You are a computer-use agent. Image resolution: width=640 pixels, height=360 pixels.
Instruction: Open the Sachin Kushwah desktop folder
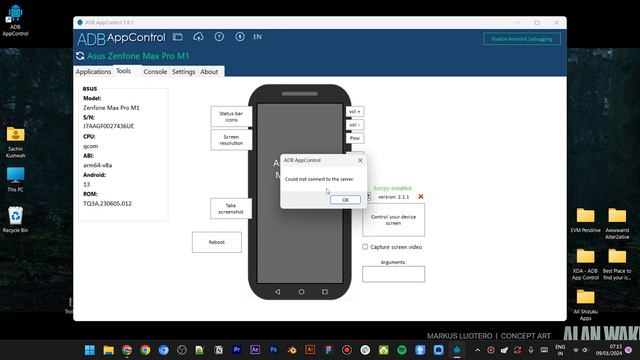click(x=16, y=142)
